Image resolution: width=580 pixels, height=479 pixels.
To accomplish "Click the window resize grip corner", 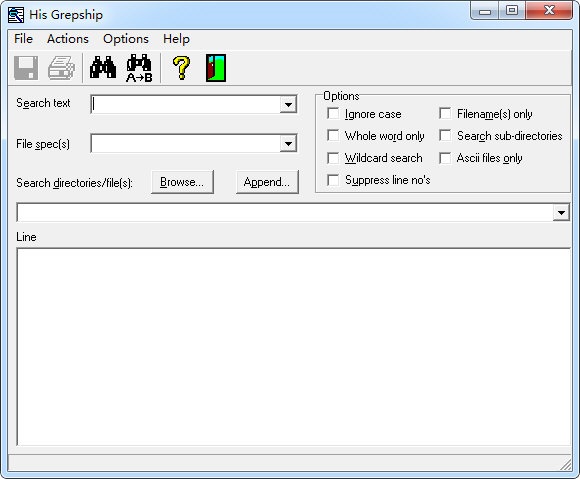I will 566,465.
